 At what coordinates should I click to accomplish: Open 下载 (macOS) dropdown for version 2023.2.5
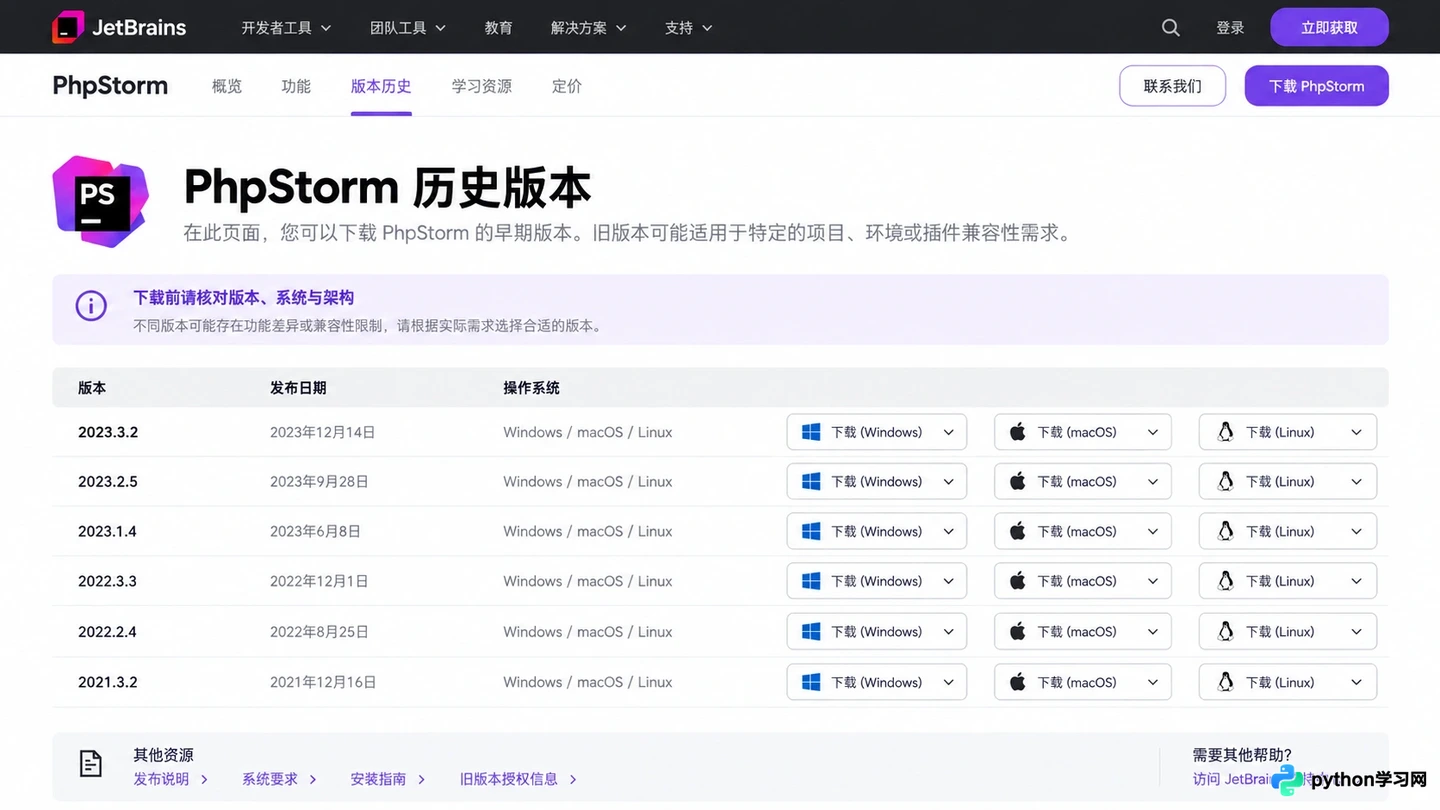coord(1082,481)
